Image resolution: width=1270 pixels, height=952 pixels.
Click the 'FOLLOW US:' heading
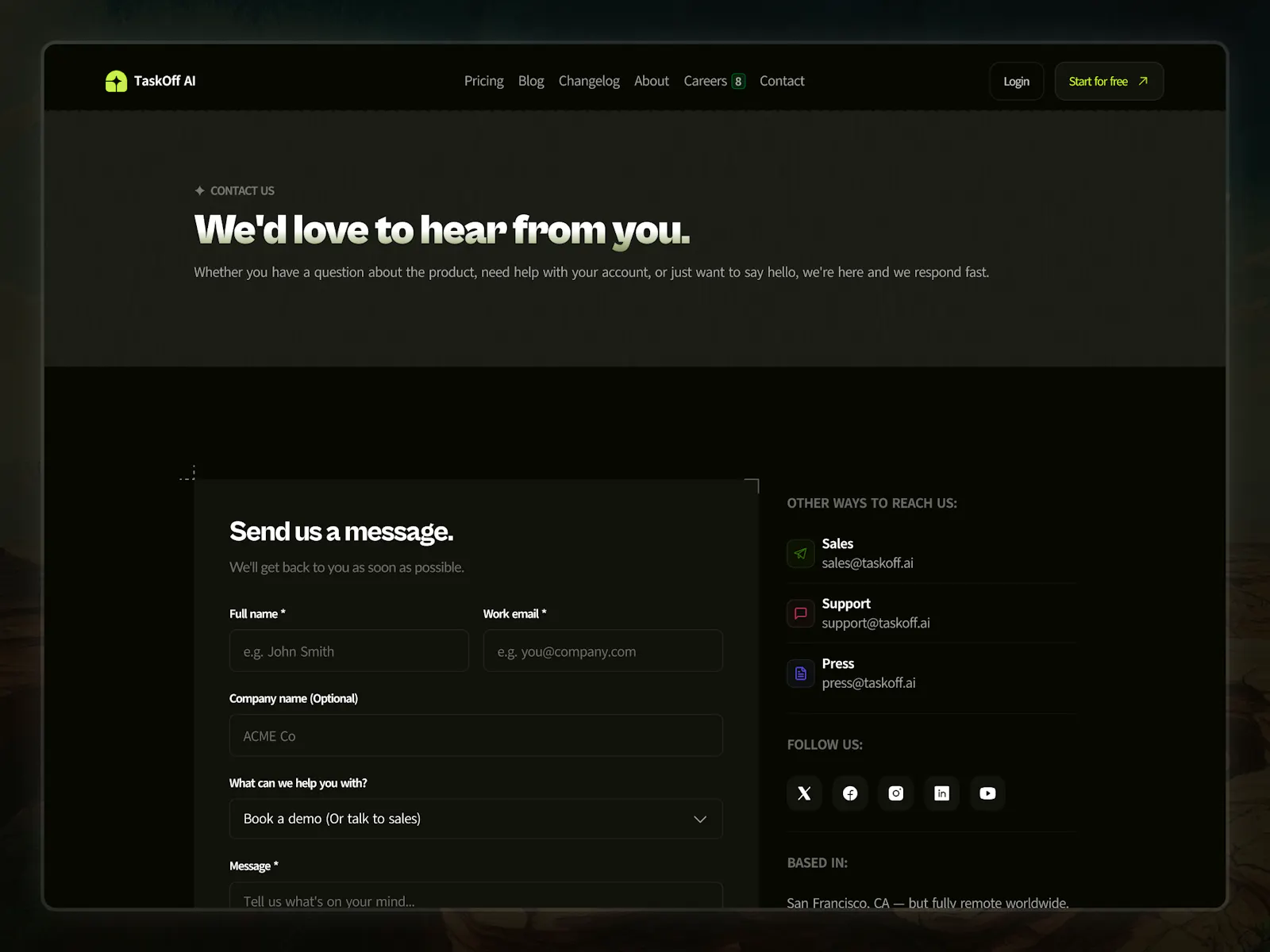tap(825, 745)
